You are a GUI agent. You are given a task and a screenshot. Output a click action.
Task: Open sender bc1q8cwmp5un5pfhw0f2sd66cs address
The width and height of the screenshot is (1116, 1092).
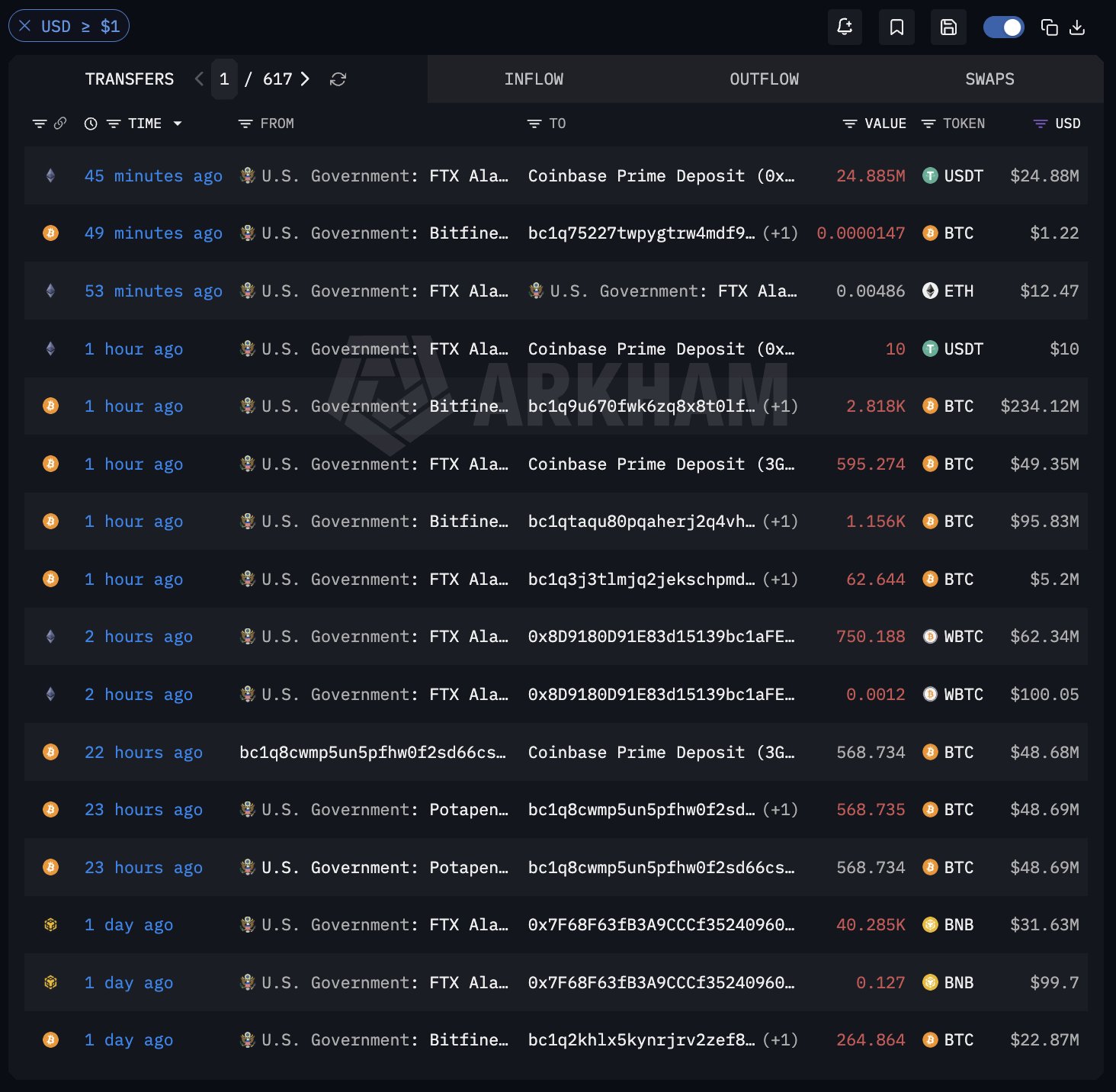pyautogui.click(x=373, y=753)
